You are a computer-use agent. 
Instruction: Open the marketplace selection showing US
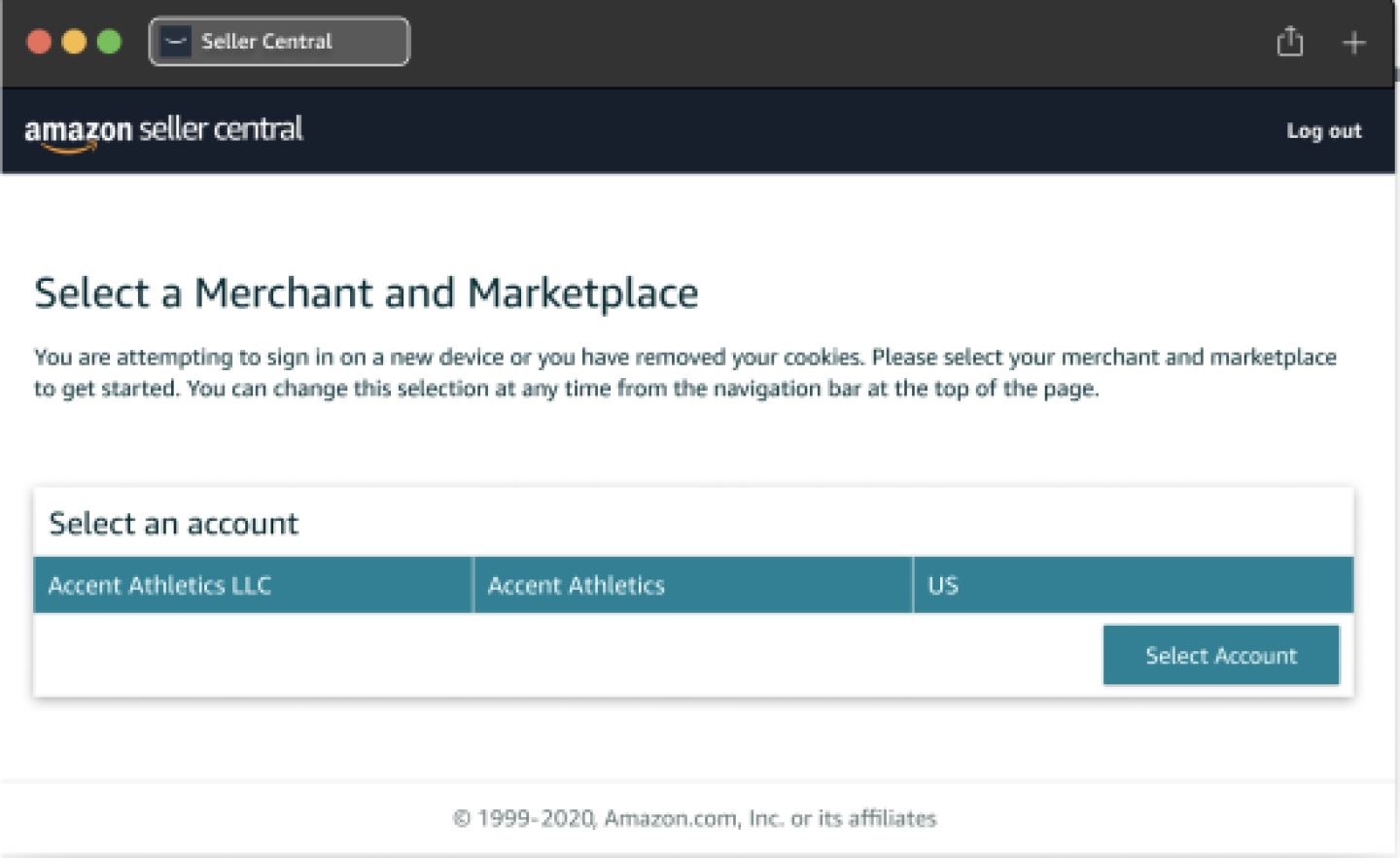click(1132, 585)
